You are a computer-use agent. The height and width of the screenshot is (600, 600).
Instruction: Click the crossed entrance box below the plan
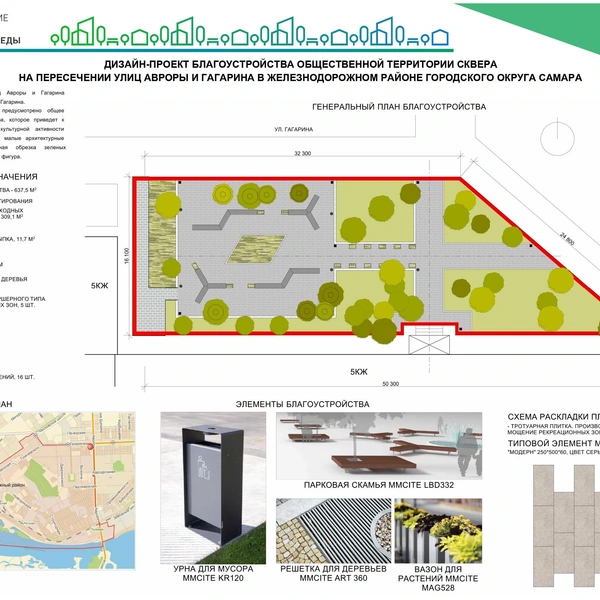click(x=429, y=345)
